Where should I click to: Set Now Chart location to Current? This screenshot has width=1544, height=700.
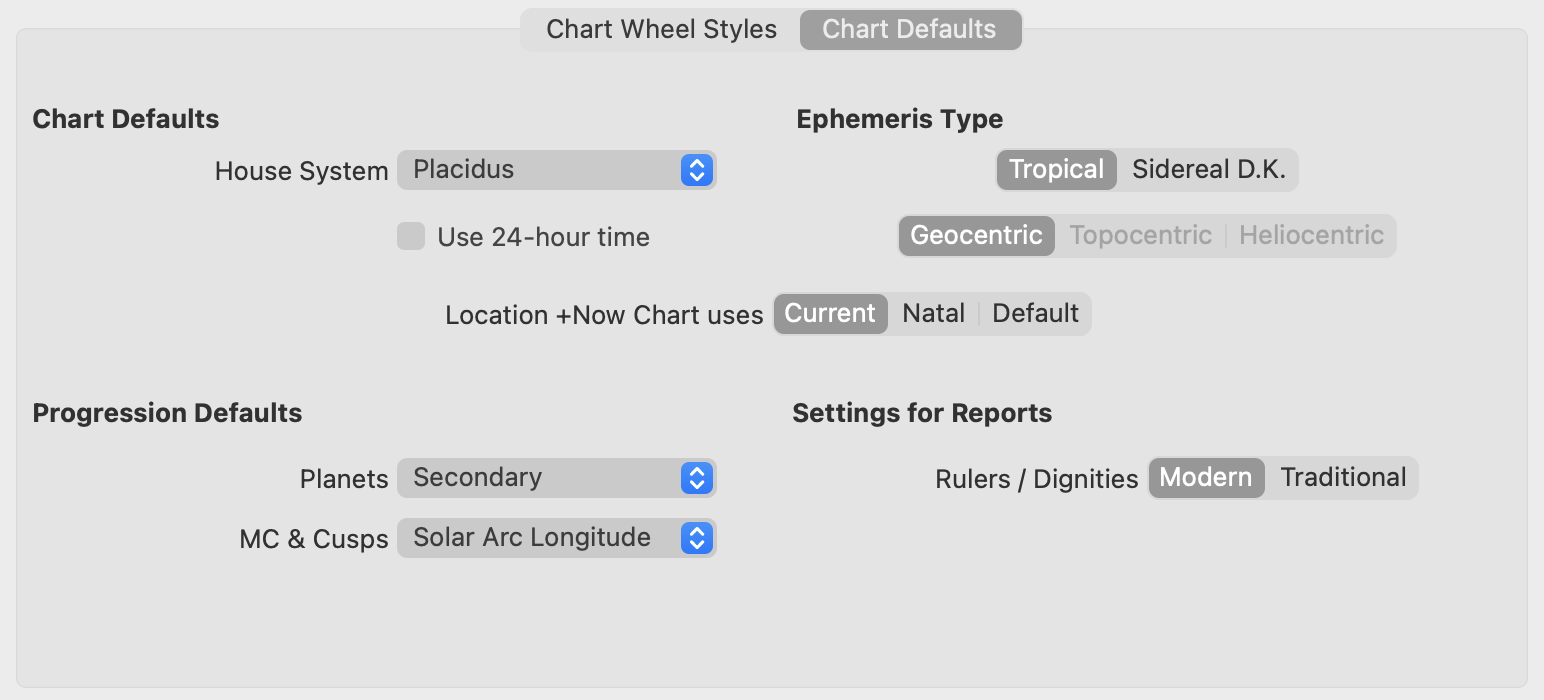(x=830, y=314)
